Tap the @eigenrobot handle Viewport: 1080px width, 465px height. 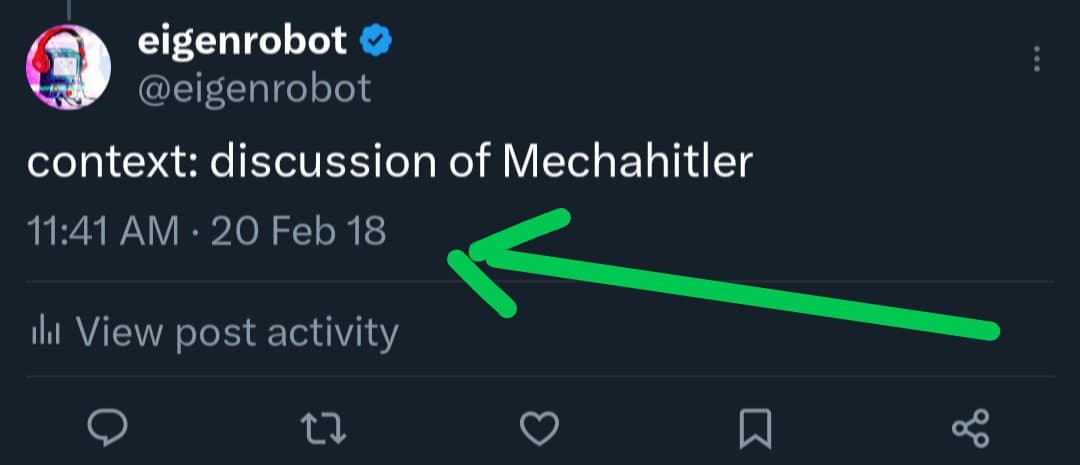[253, 89]
